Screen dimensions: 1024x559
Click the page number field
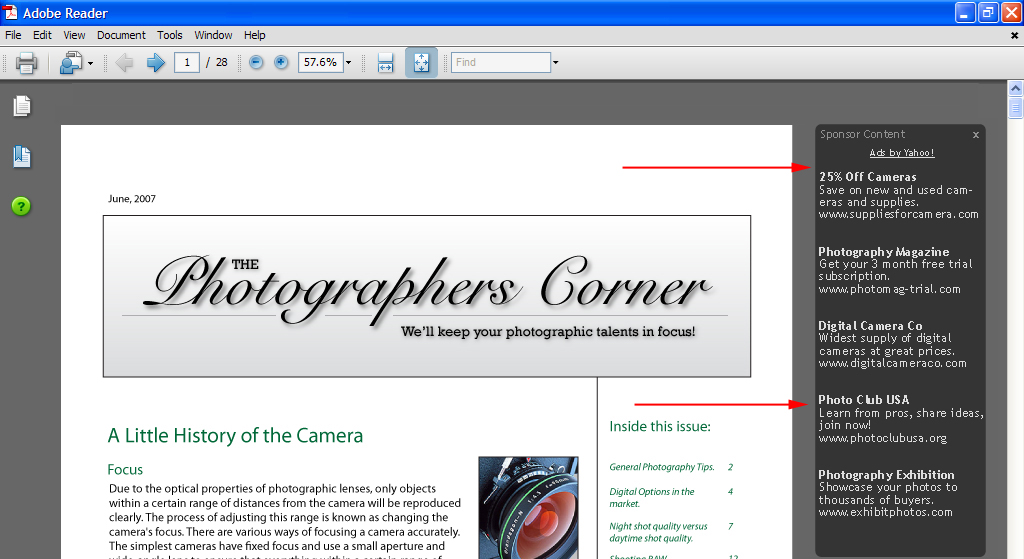(187, 63)
